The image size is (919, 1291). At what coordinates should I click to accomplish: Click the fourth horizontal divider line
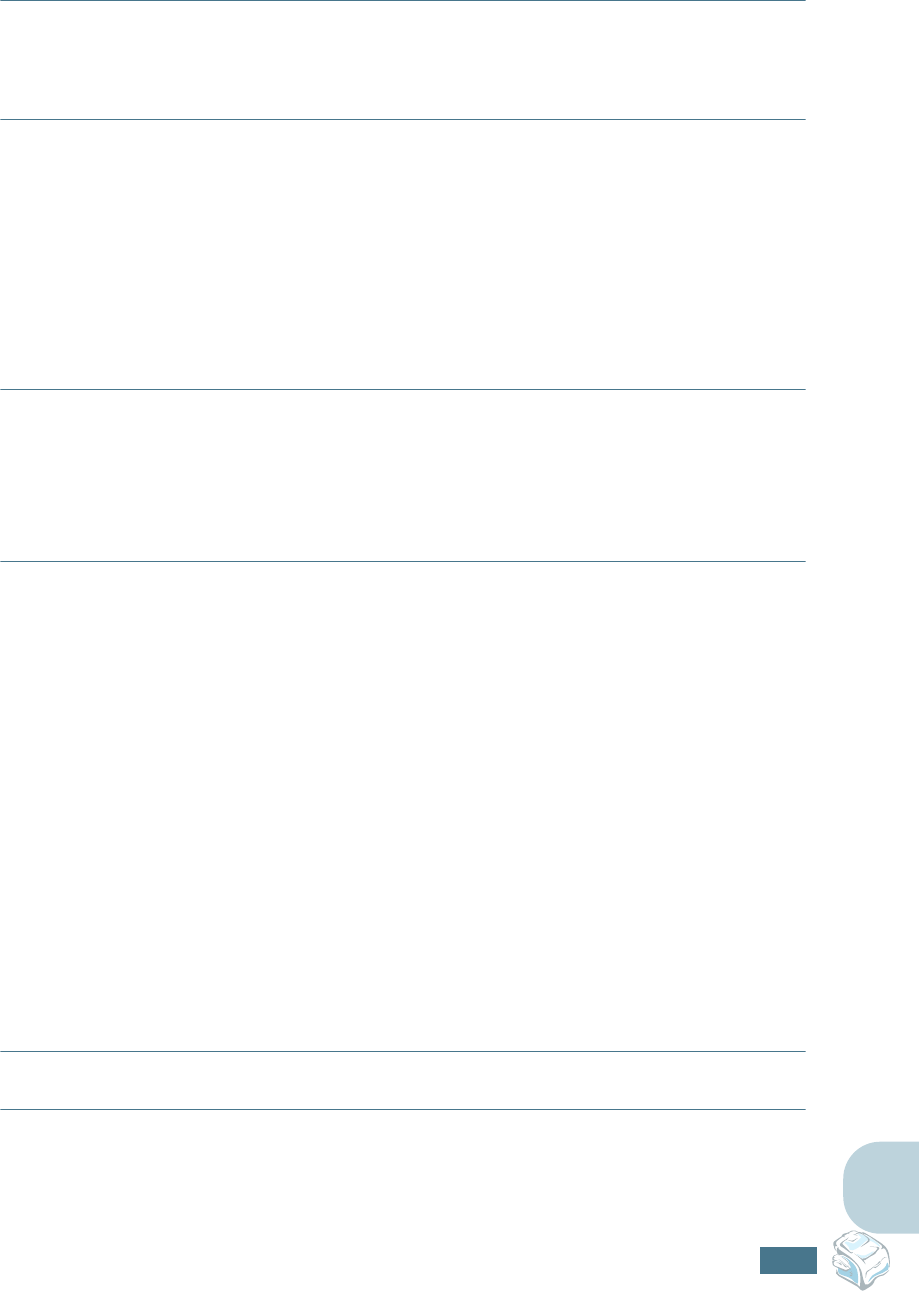pyautogui.click(x=402, y=561)
